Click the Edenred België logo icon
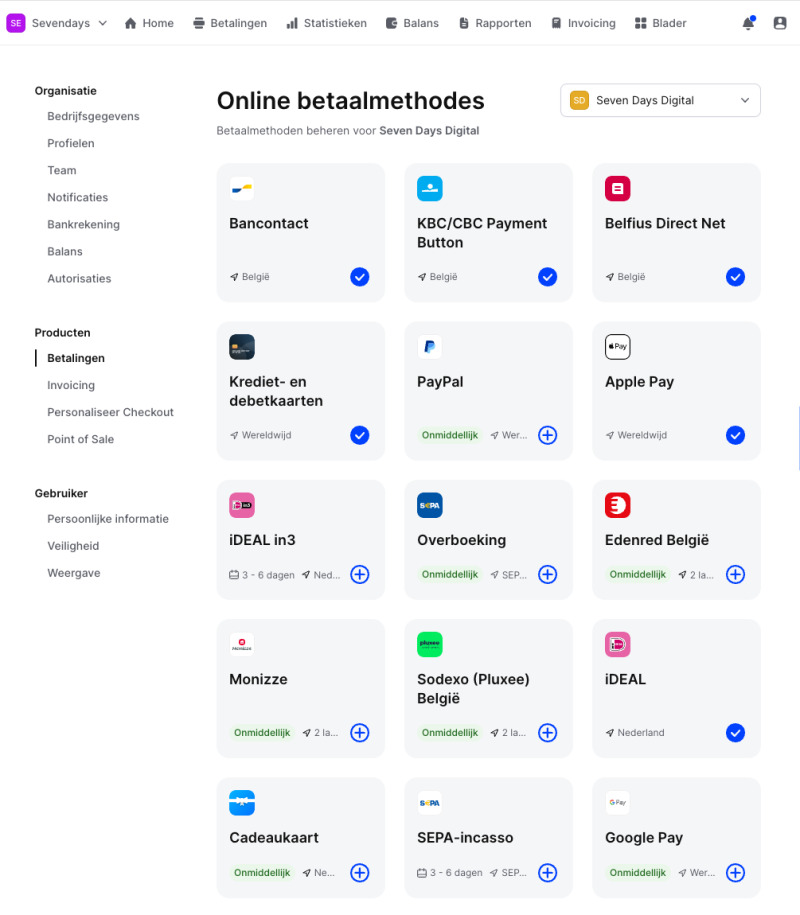The height and width of the screenshot is (915, 800). point(618,506)
